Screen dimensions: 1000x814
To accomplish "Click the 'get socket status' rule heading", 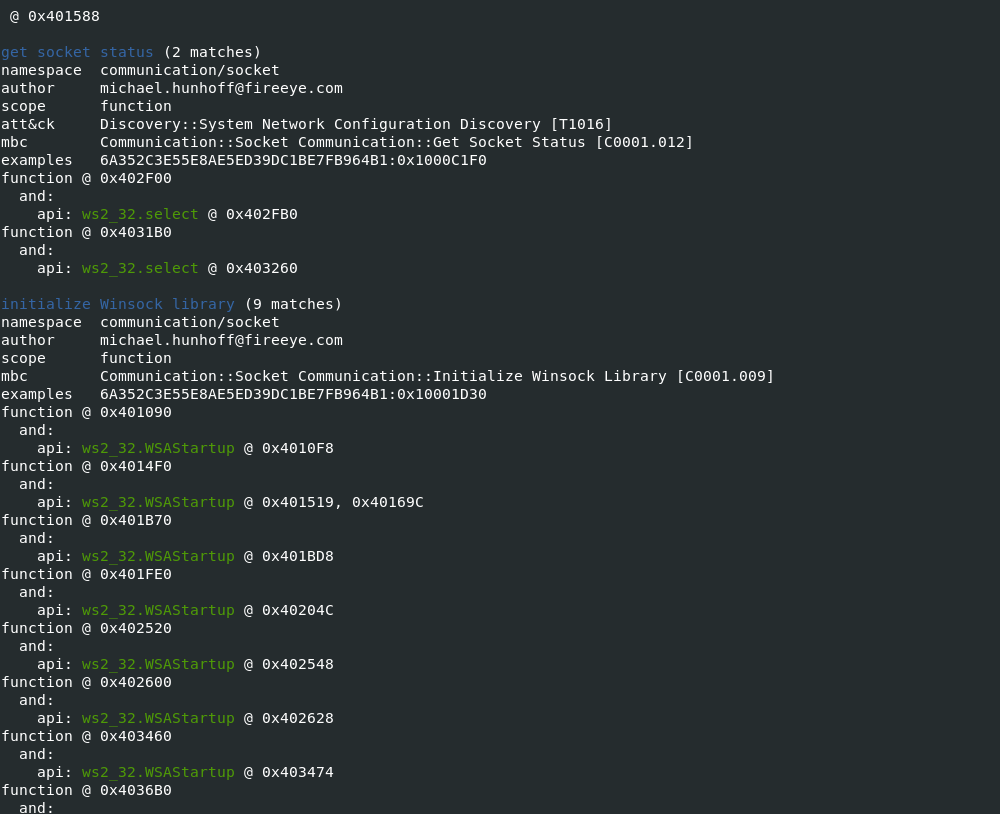I will (x=77, y=52).
